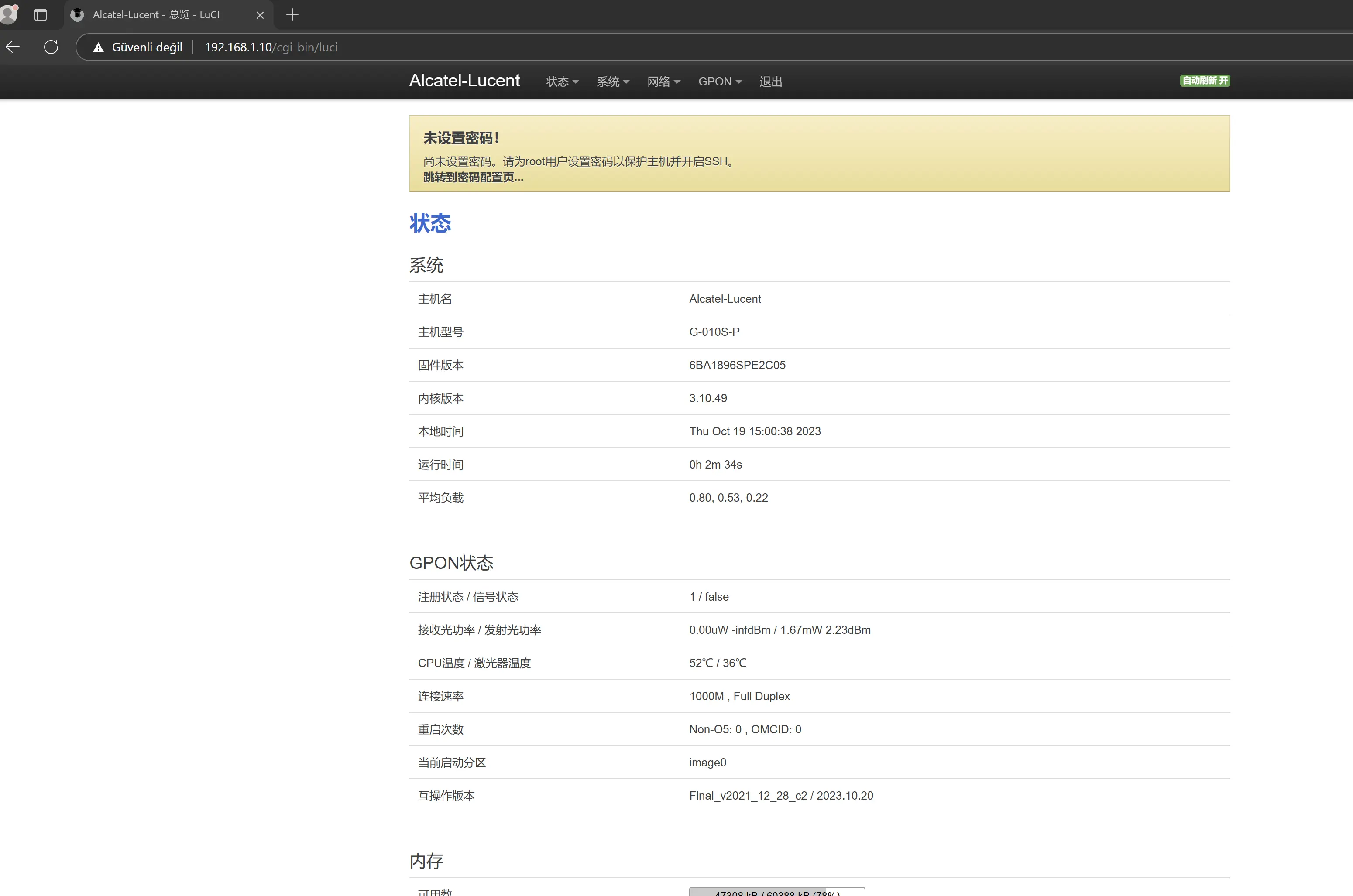Image resolution: width=1353 pixels, height=896 pixels.
Task: Click the 当前启动分区 label
Action: click(x=452, y=762)
